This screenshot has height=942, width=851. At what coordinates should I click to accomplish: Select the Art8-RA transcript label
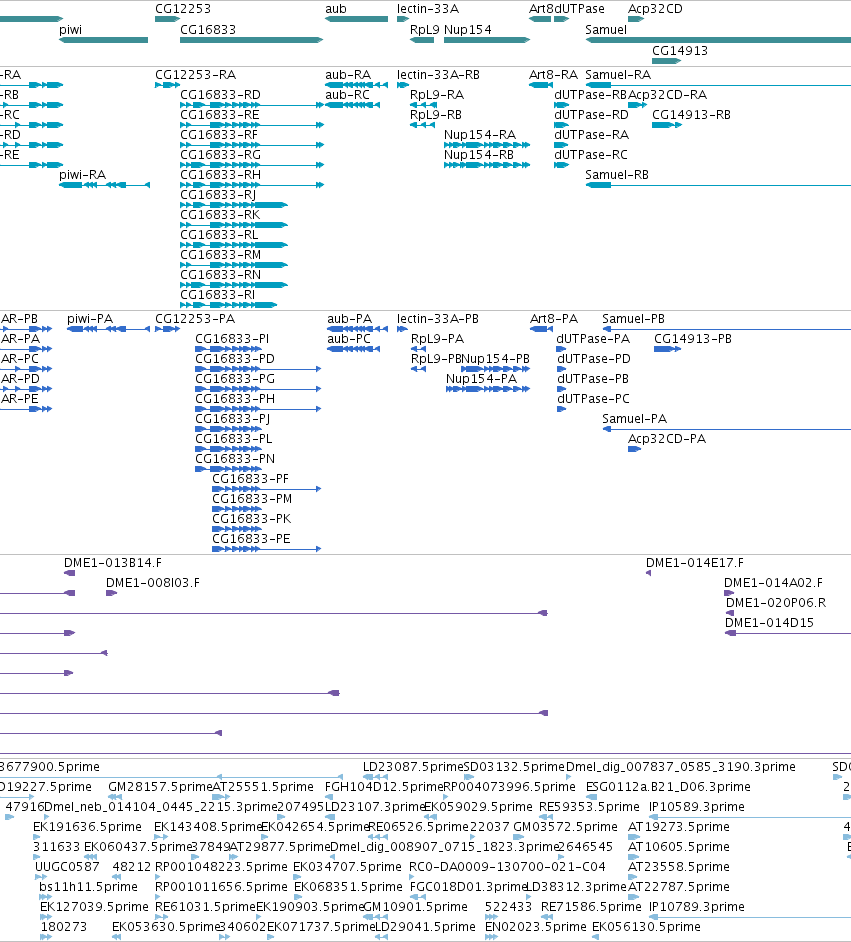coord(553,74)
